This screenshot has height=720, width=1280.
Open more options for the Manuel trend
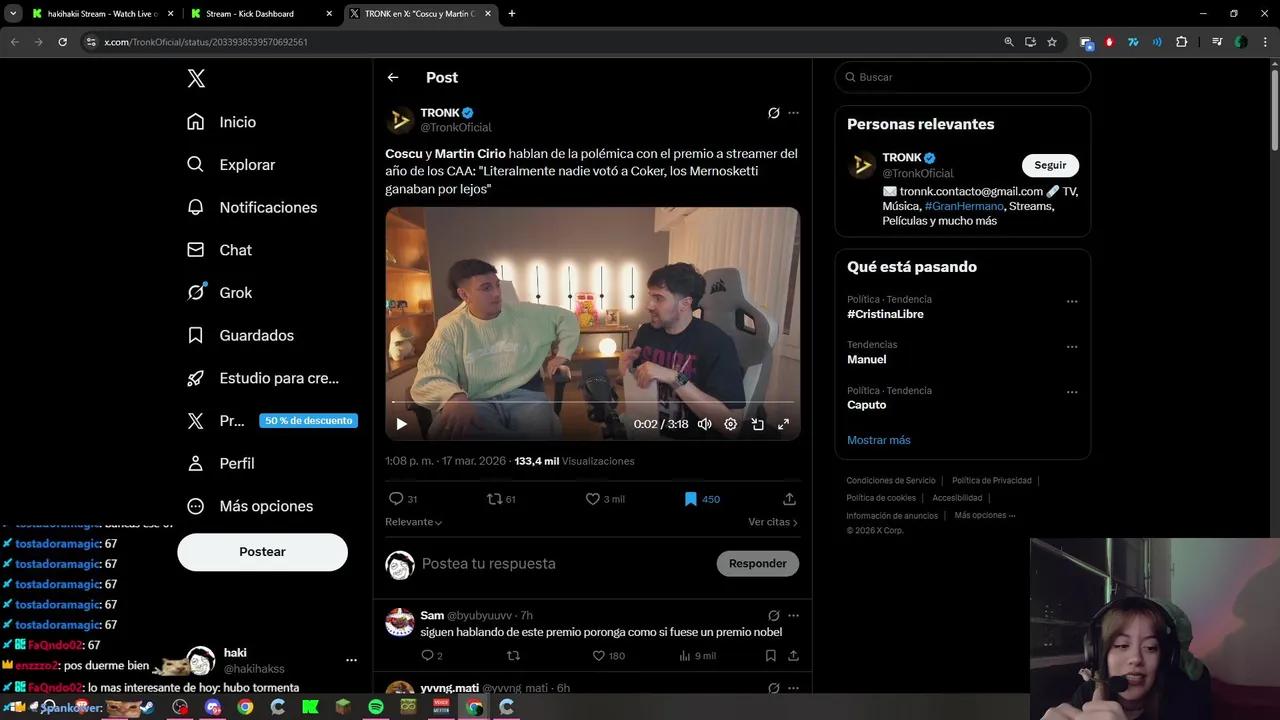pyautogui.click(x=1072, y=347)
